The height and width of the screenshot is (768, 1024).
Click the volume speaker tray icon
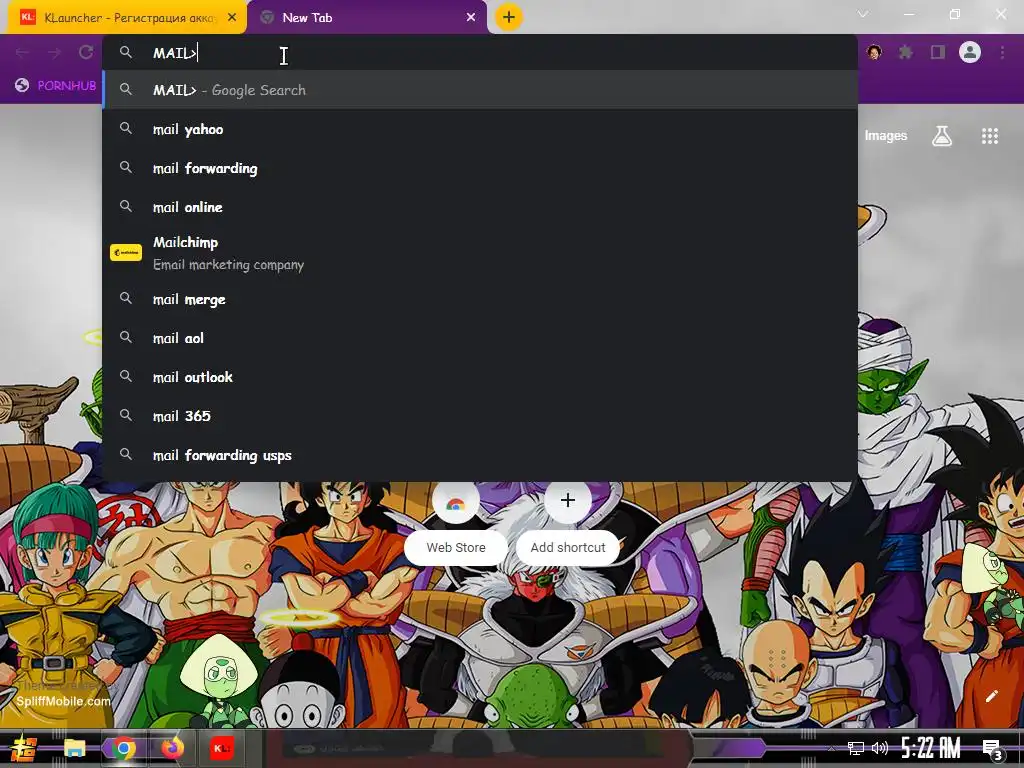pos(880,748)
